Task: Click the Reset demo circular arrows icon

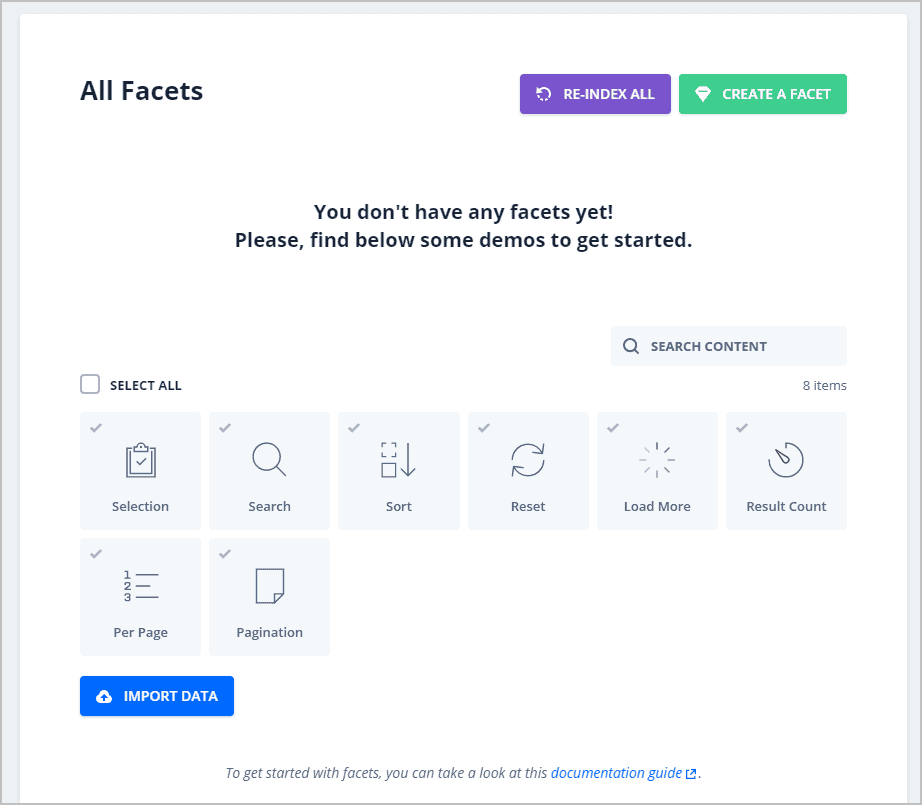Action: (x=528, y=460)
